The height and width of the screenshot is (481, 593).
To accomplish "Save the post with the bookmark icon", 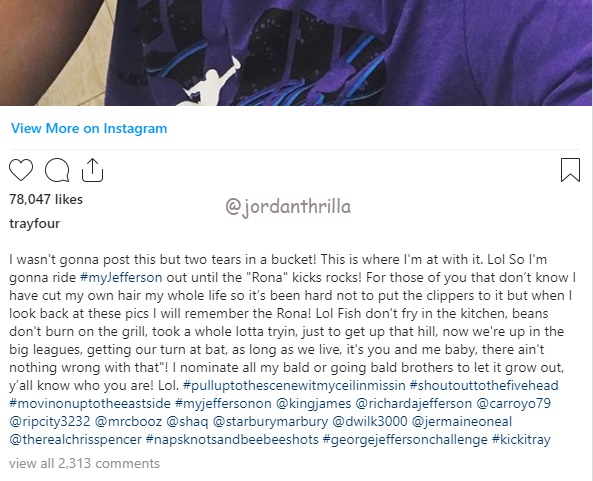I will pos(570,170).
